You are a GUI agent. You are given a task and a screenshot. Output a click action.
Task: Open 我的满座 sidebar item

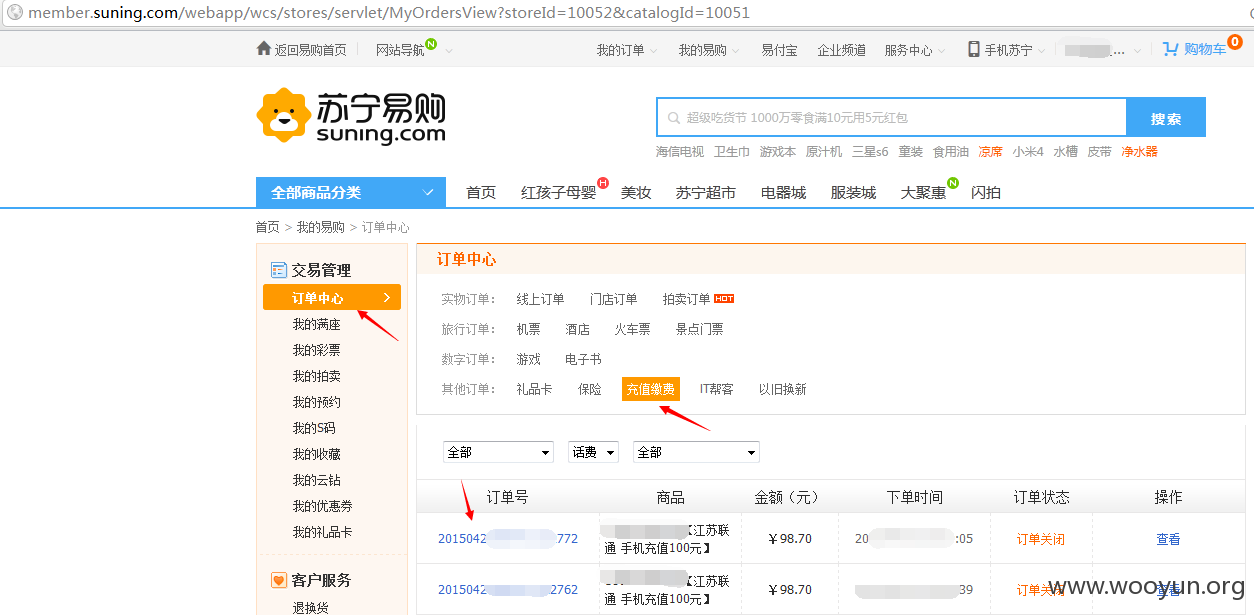pos(317,324)
